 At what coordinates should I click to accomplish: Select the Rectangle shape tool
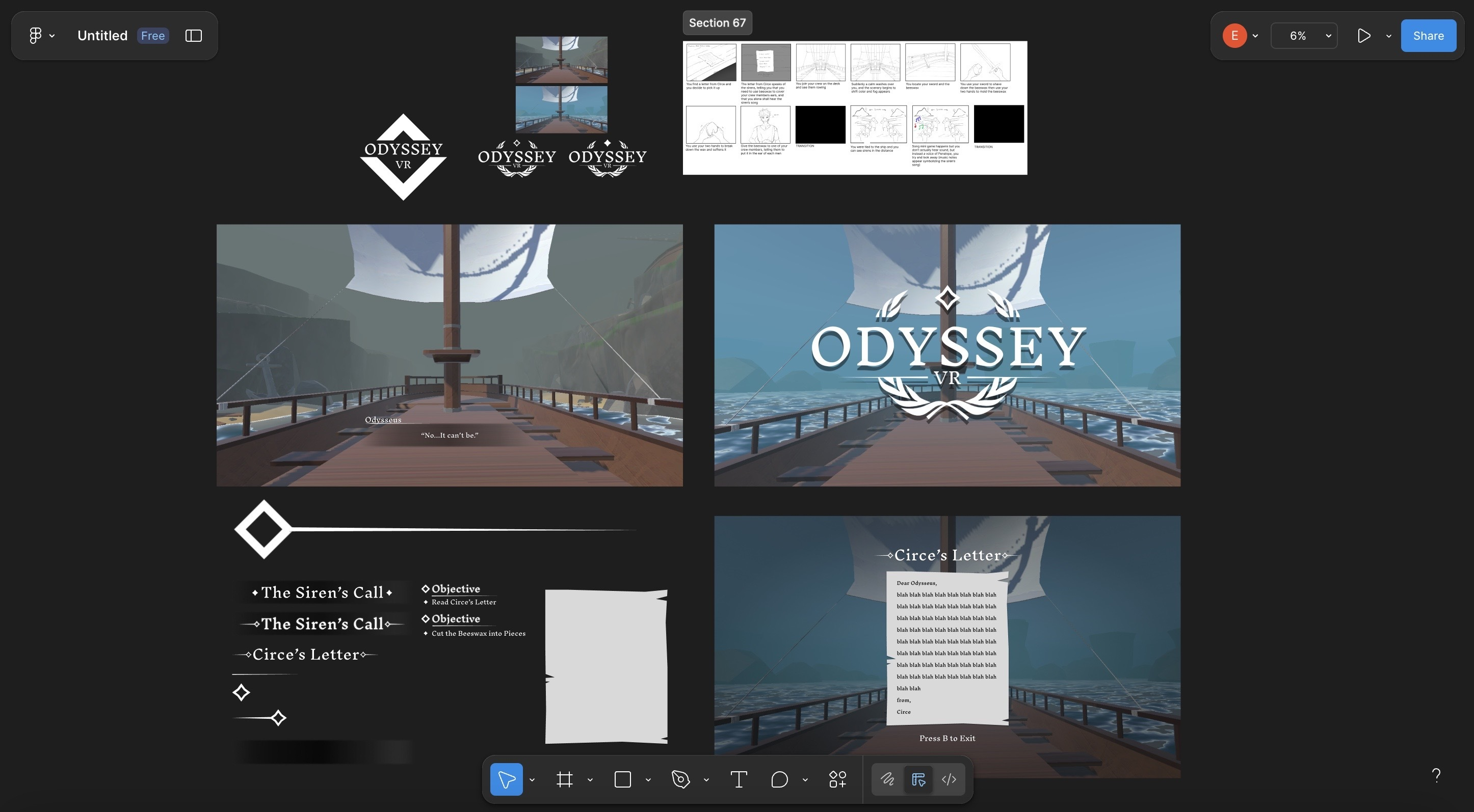tap(622, 779)
